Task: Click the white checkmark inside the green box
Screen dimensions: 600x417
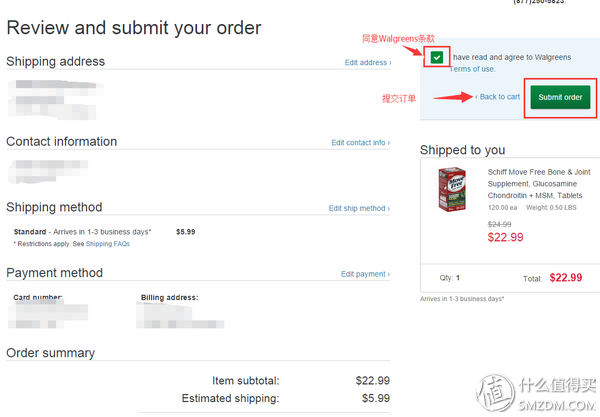Action: pos(437,58)
